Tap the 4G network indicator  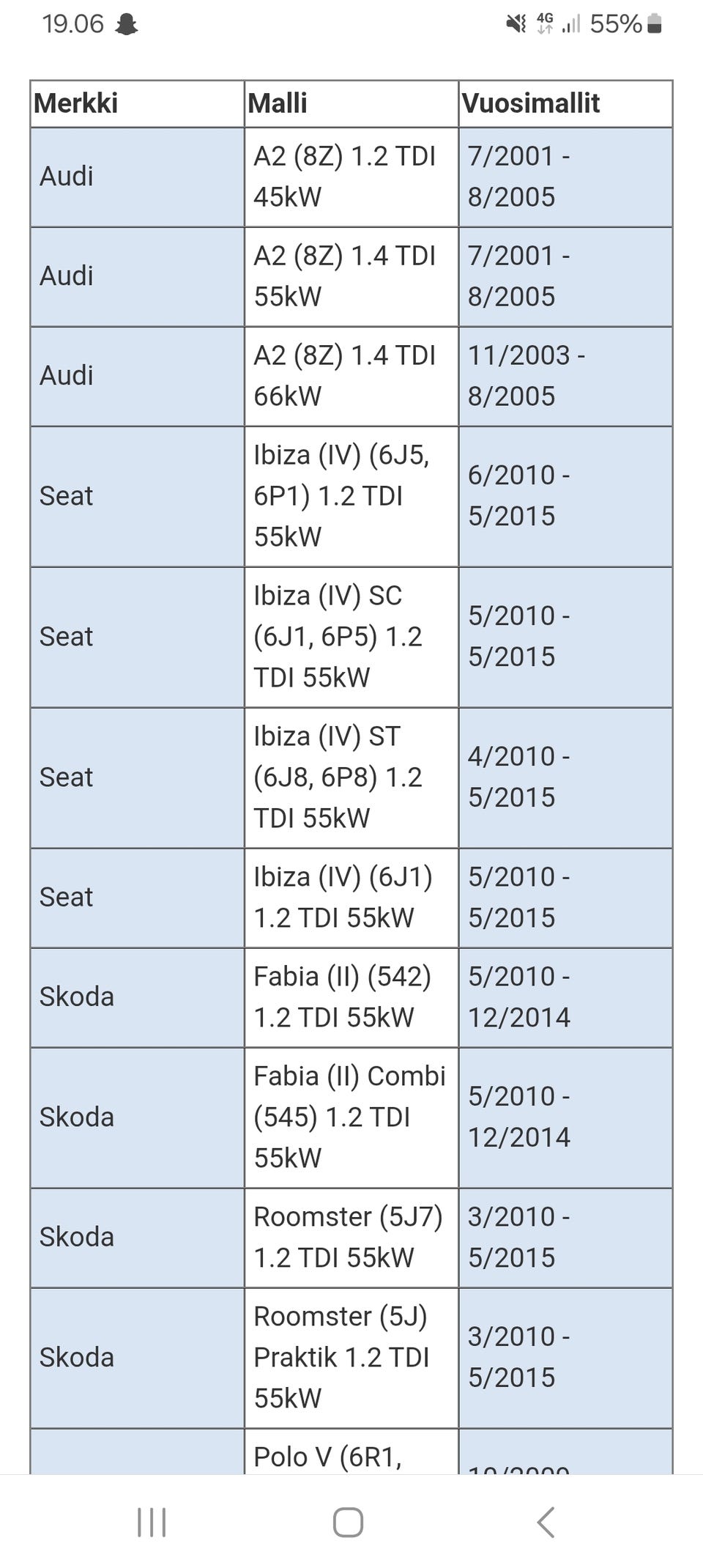(545, 24)
